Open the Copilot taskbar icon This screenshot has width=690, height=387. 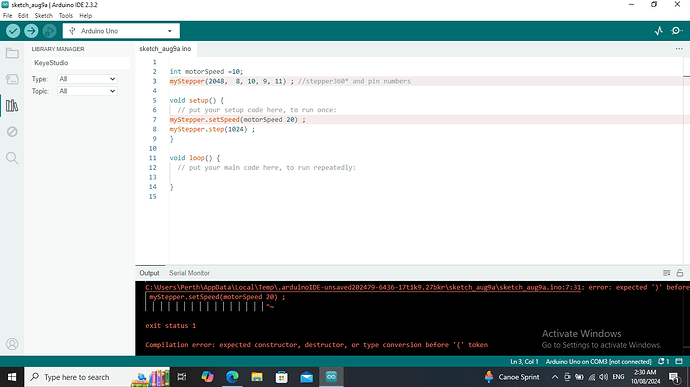(207, 377)
